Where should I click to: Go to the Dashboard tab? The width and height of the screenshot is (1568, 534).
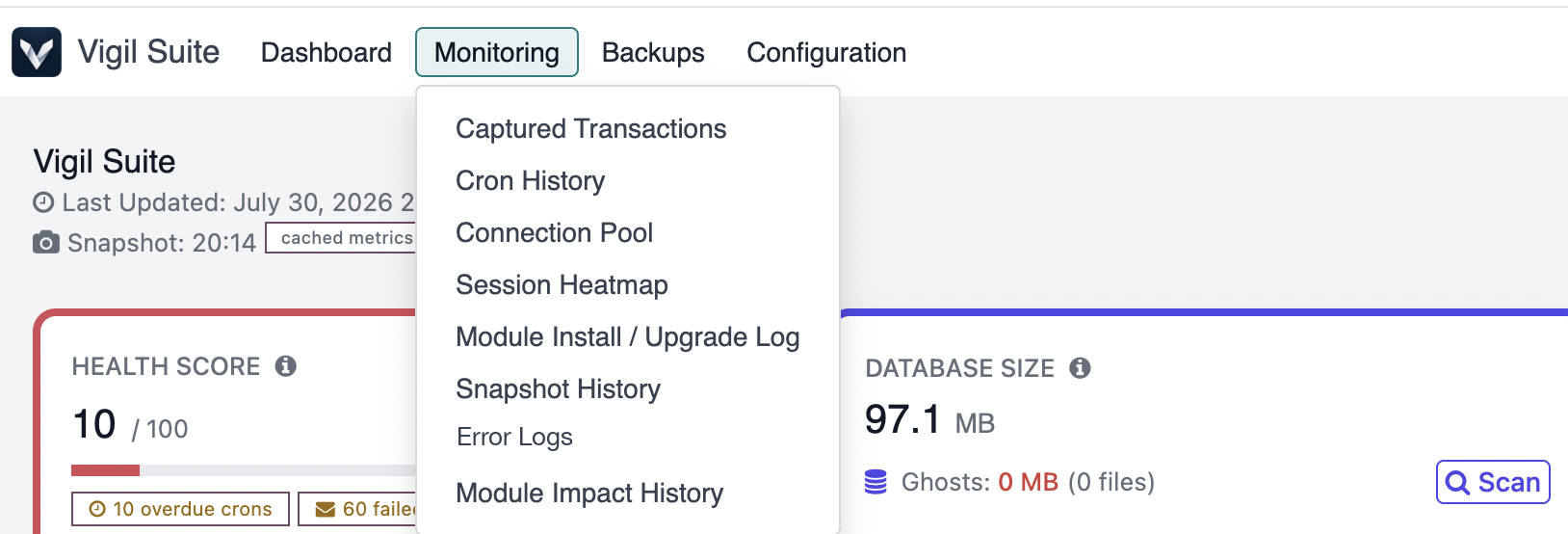tap(327, 52)
